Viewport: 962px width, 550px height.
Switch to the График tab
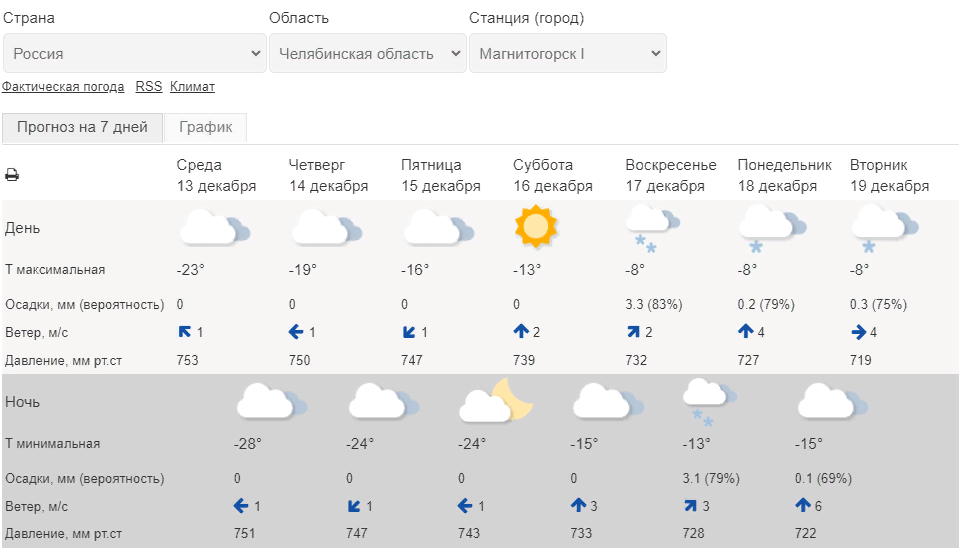point(206,127)
